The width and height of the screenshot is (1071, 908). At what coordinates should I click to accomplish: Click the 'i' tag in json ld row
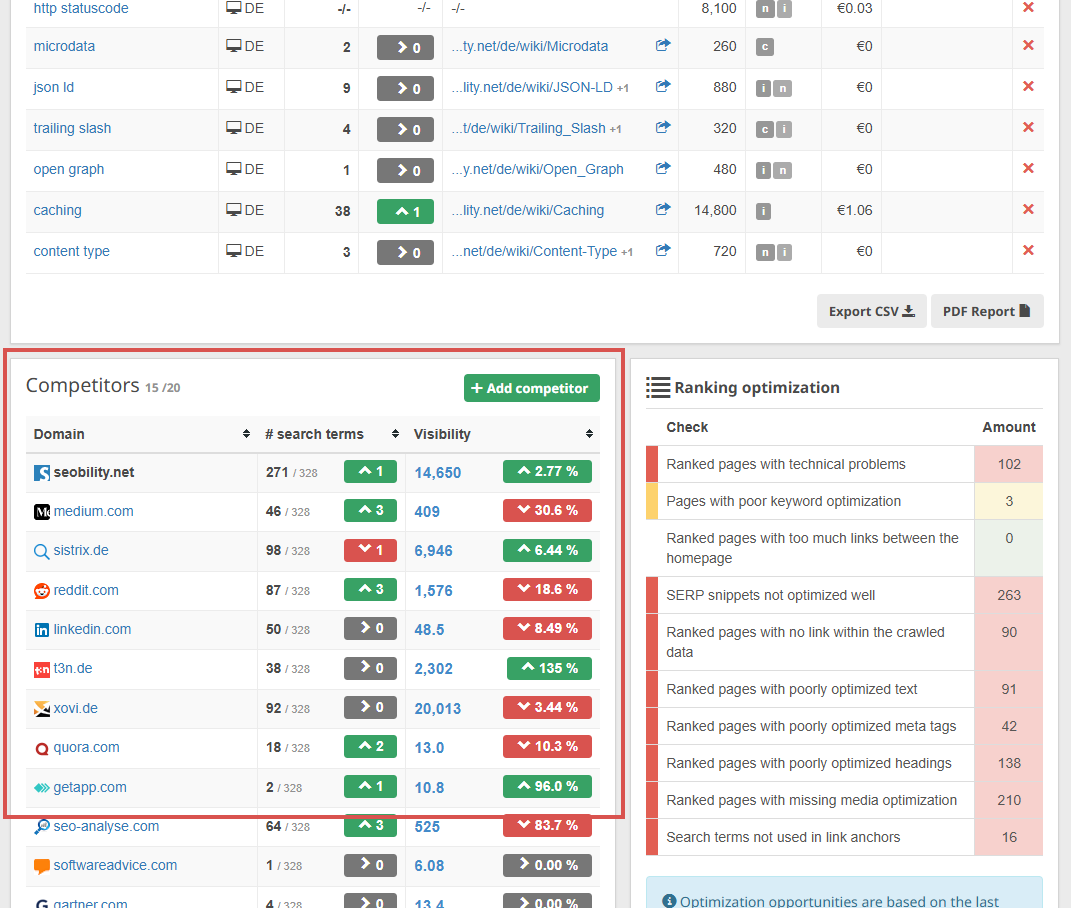(764, 88)
